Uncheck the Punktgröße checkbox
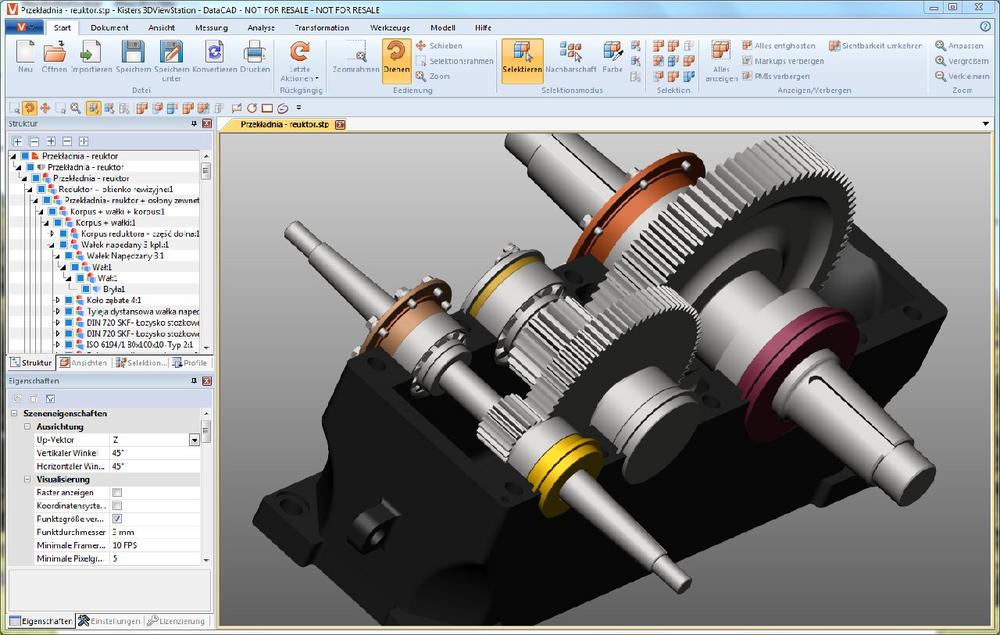Screen dimensions: 1000x635 pos(117,519)
